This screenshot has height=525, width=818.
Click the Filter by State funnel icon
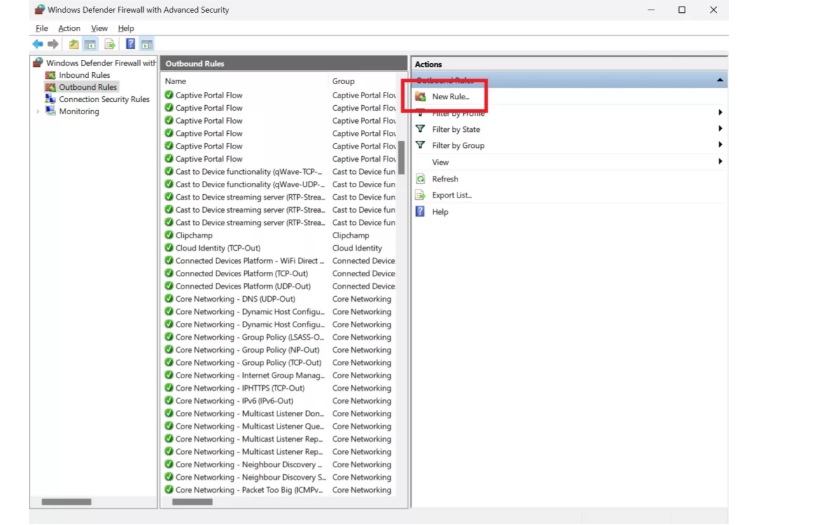pyautogui.click(x=420, y=129)
